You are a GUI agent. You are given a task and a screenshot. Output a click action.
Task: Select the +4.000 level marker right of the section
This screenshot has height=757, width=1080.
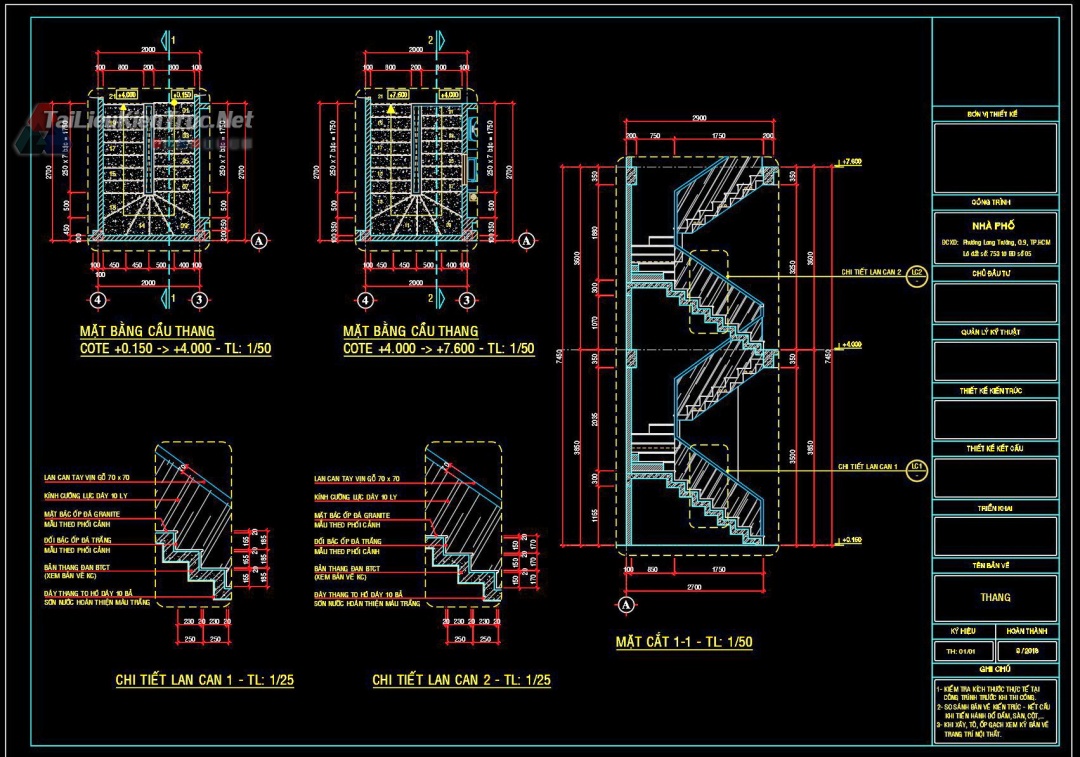(850, 344)
